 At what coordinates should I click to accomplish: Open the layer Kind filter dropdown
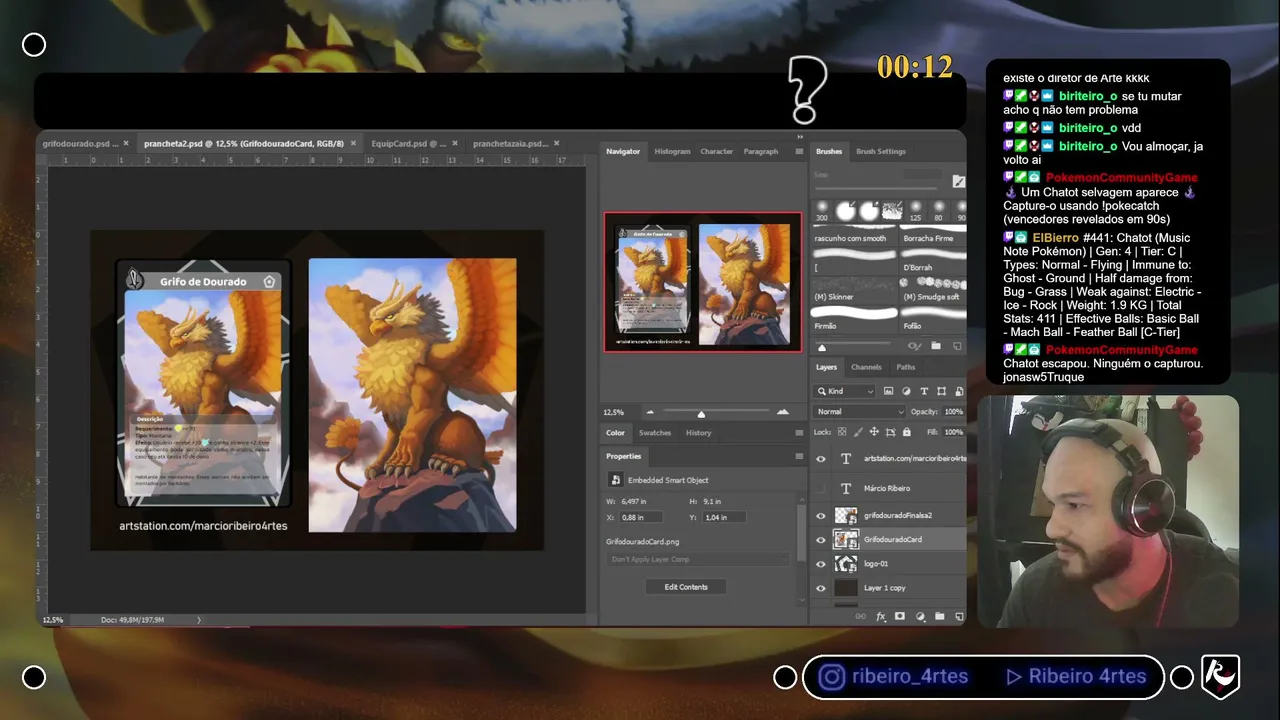[x=846, y=391]
